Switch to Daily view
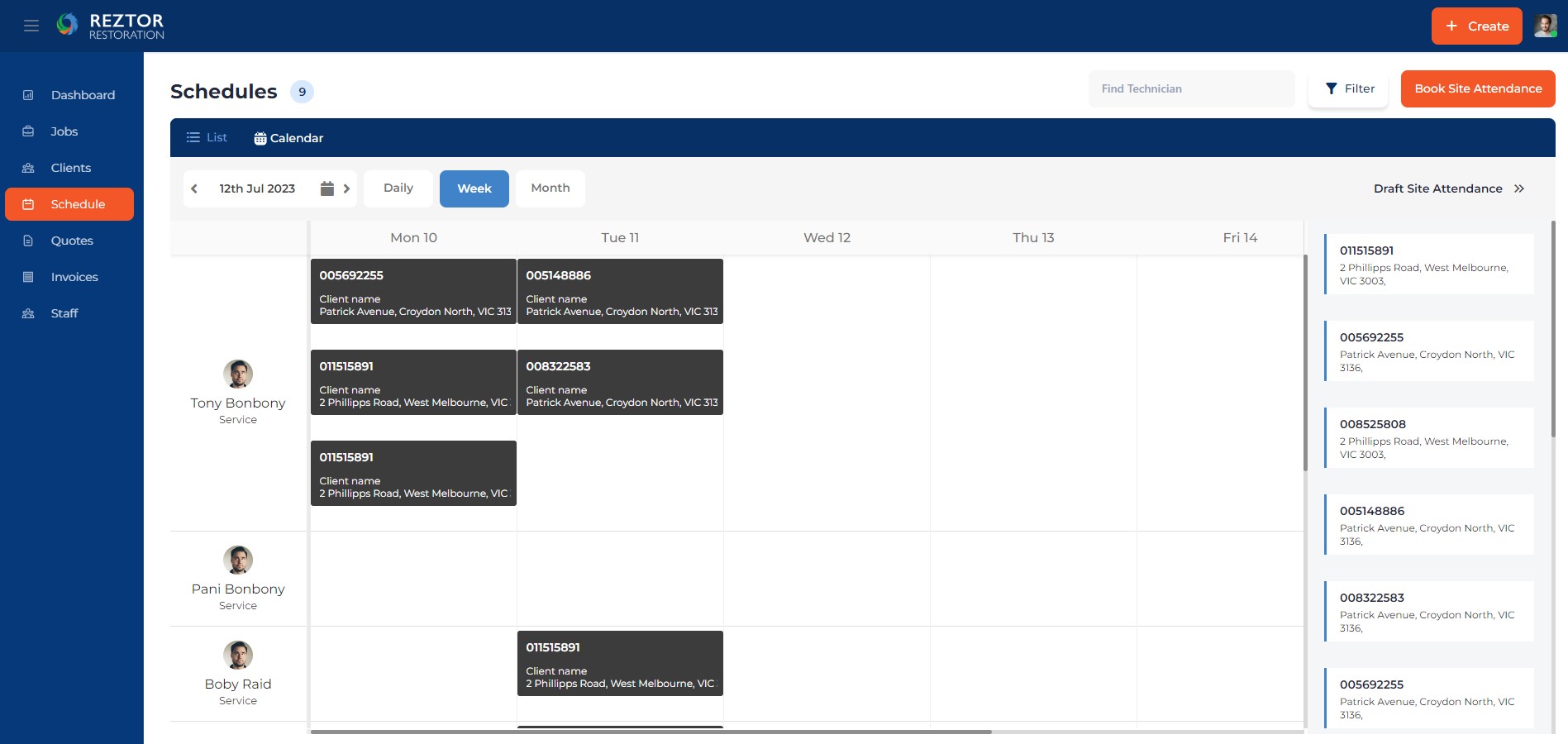The height and width of the screenshot is (744, 1568). pyautogui.click(x=398, y=188)
